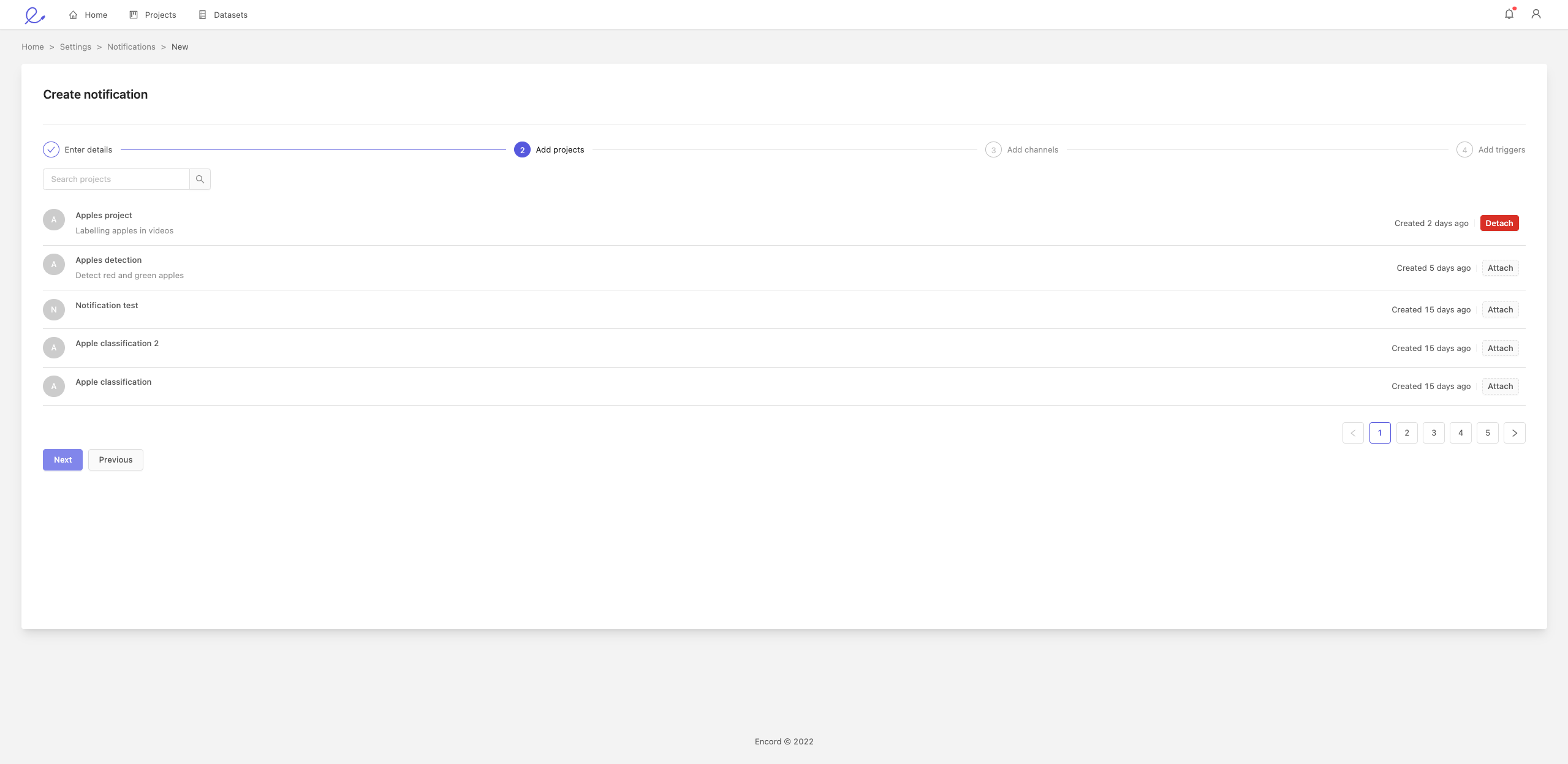Click the Next button
This screenshot has width=1568, height=764.
click(62, 460)
